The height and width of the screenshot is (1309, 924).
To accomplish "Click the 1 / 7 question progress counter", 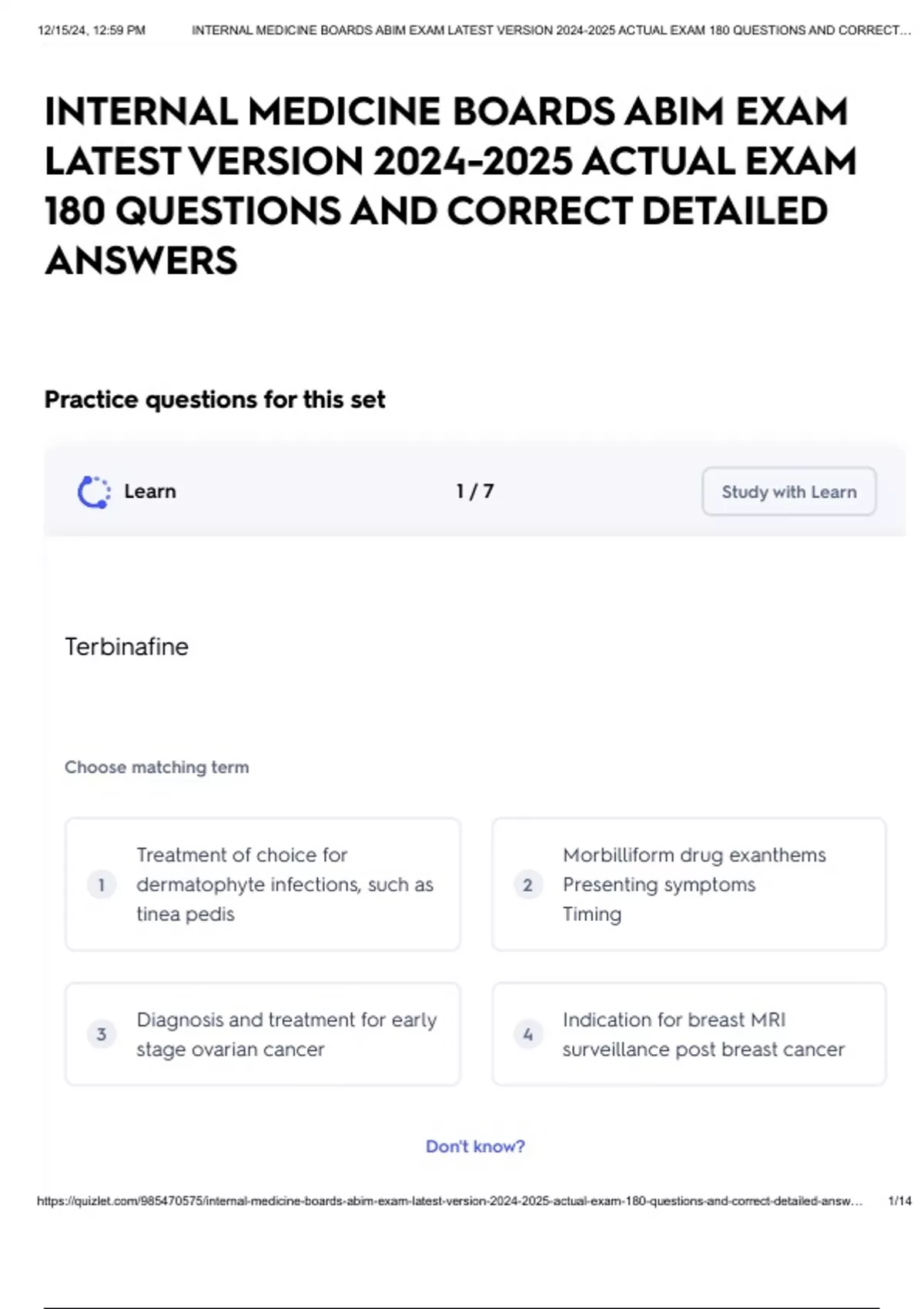I will (x=474, y=491).
